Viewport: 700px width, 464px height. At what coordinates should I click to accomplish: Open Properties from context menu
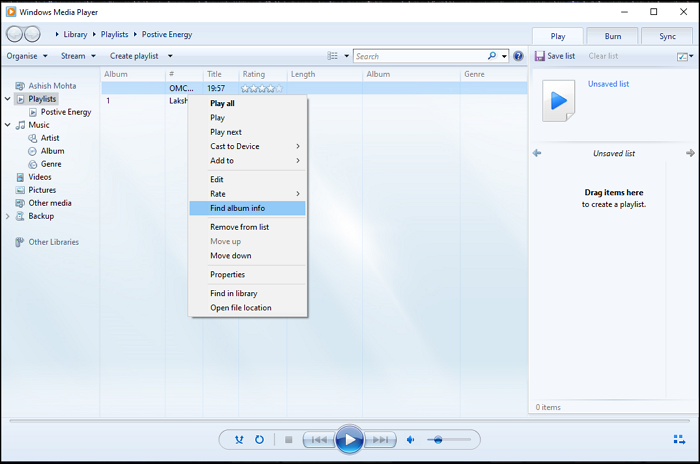click(x=248, y=275)
